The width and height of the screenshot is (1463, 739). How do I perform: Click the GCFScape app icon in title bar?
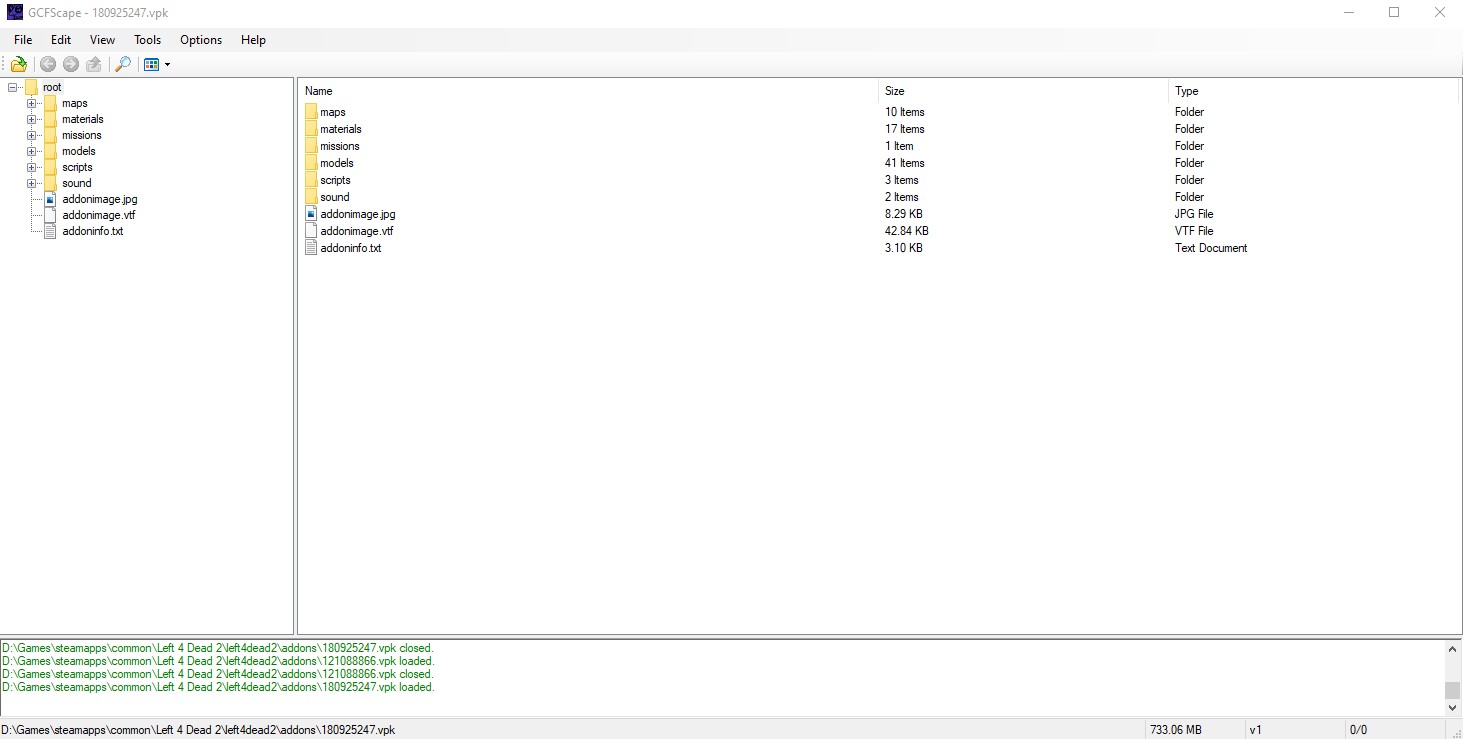[x=15, y=12]
